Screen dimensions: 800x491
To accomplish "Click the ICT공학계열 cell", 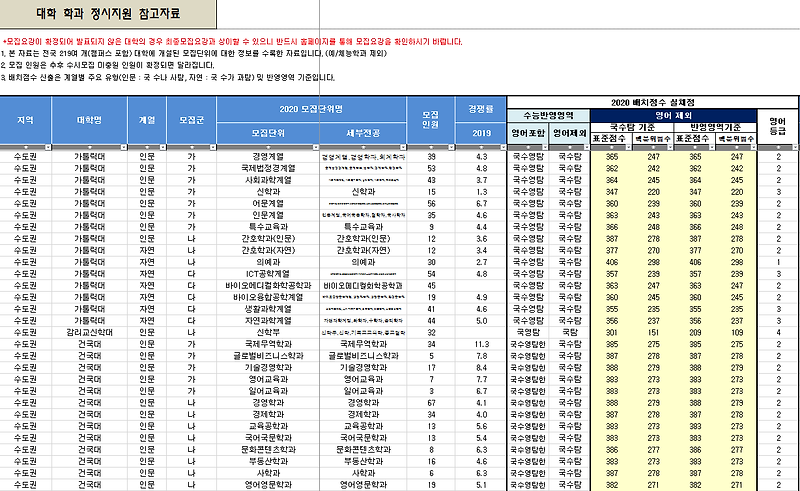I will (268, 274).
